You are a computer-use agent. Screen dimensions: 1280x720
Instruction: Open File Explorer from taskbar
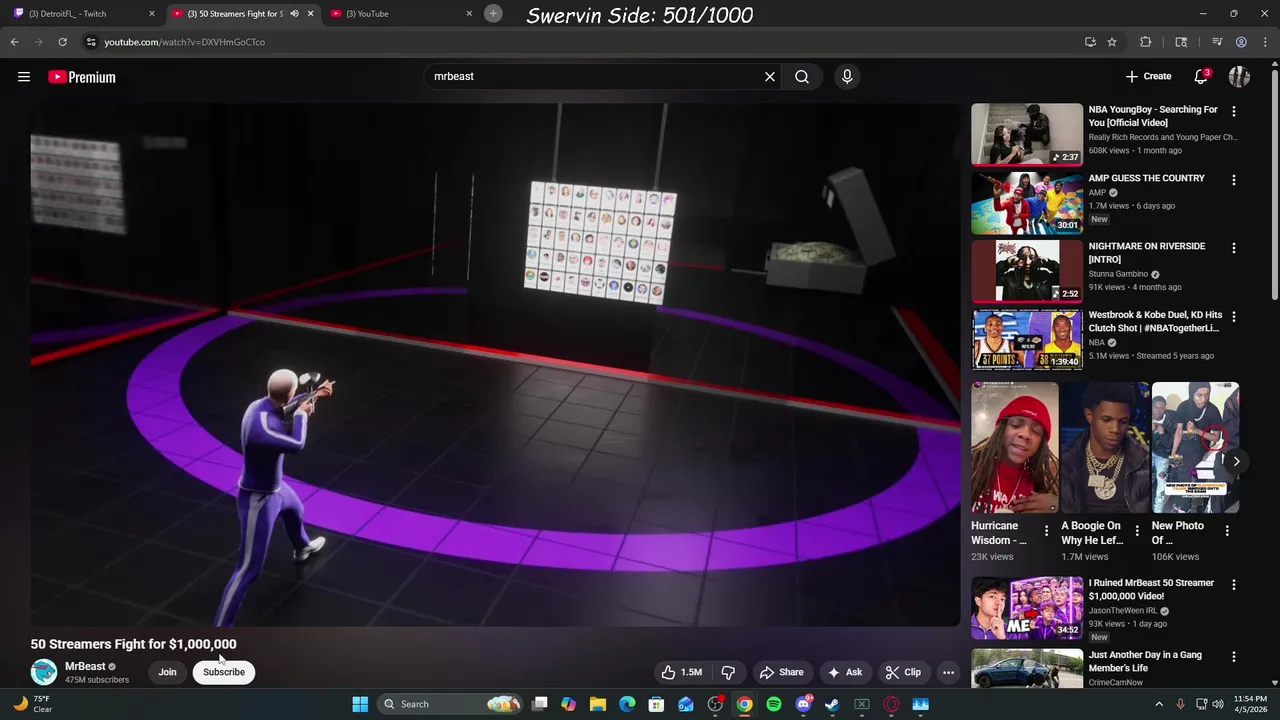pos(598,704)
